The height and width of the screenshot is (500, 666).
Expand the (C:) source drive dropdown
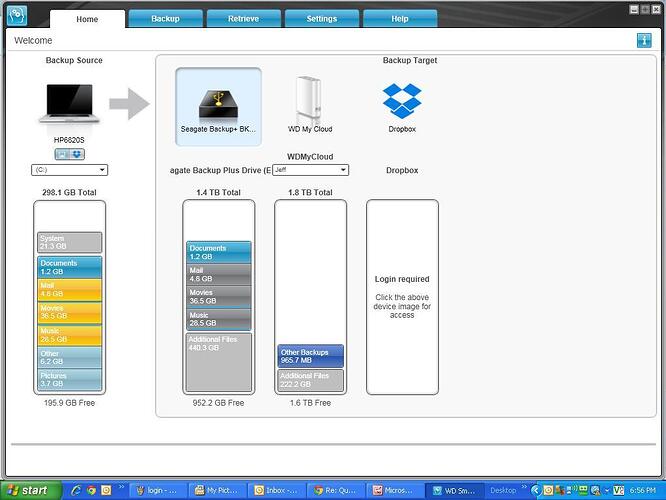point(70,170)
